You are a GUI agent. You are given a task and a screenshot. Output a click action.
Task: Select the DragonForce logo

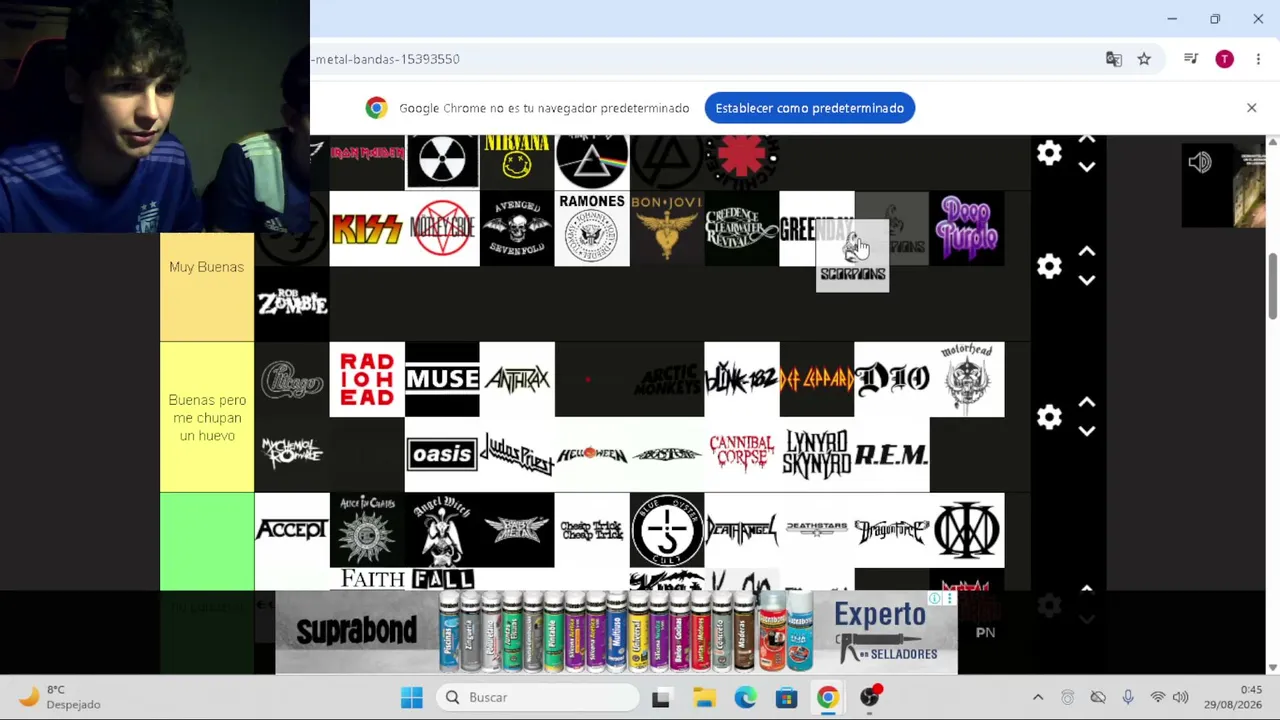point(892,530)
